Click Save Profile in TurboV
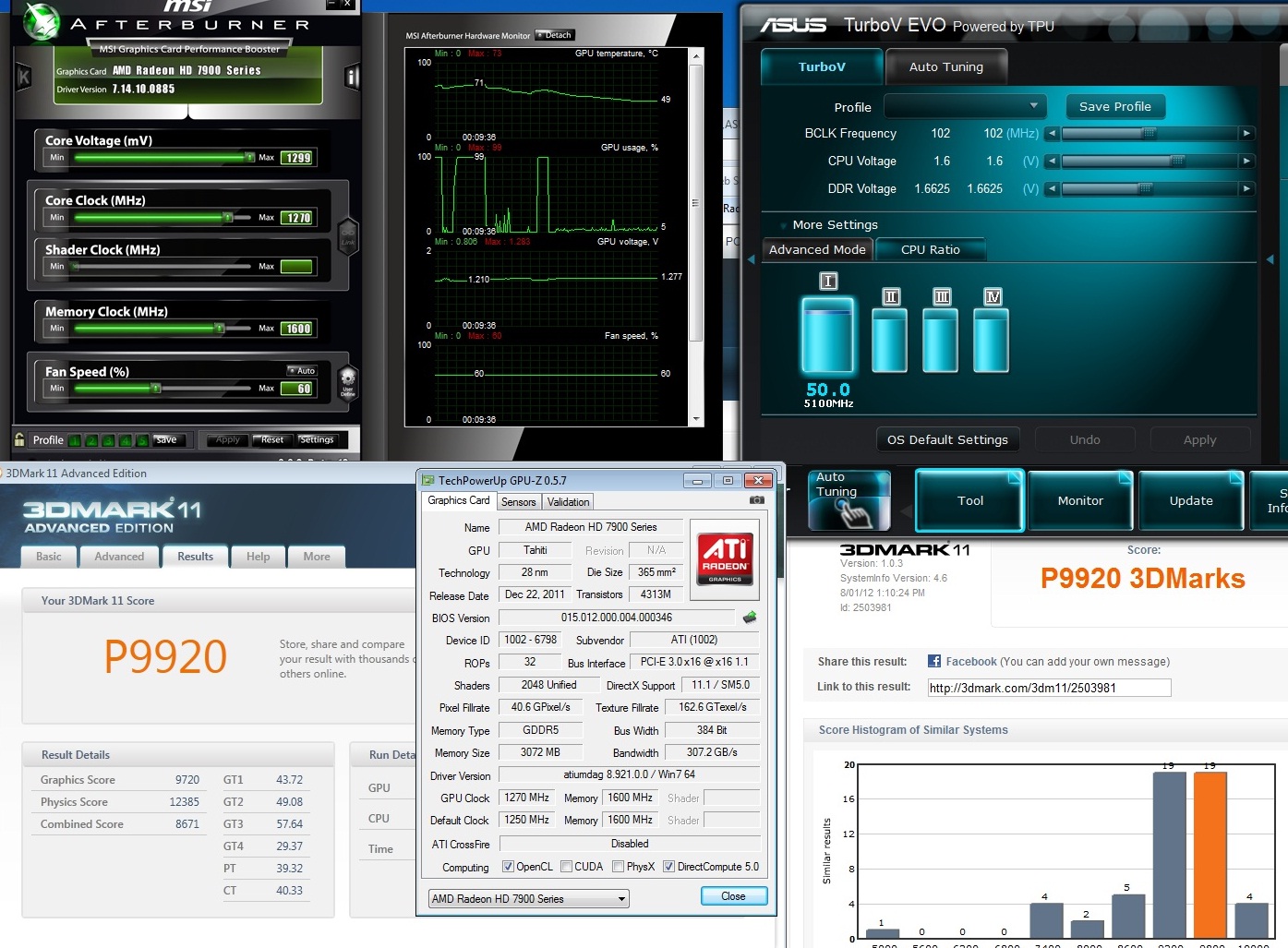1288x948 pixels. point(1115,106)
